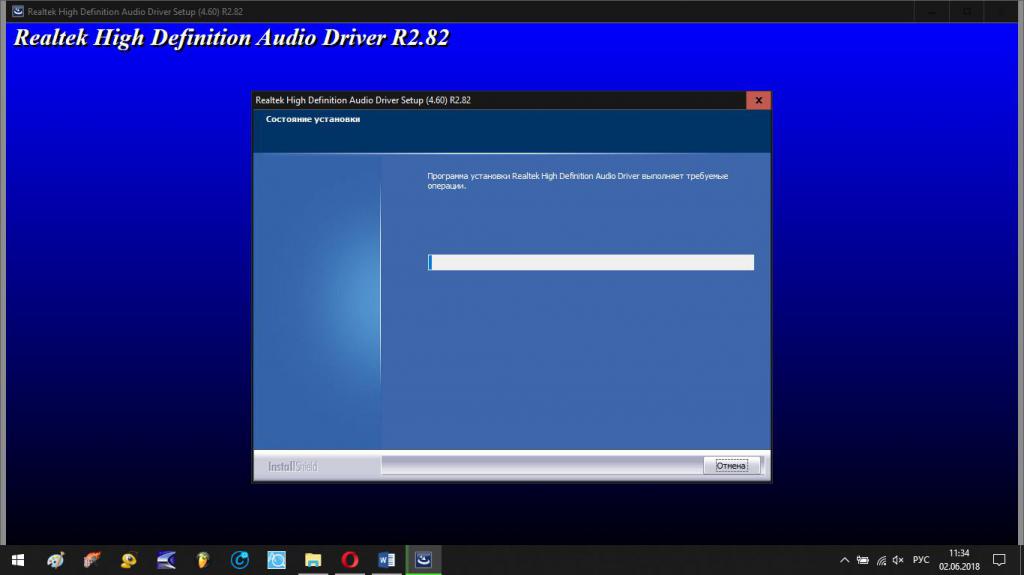Click the installer icon in outer window title bar

click(17, 10)
